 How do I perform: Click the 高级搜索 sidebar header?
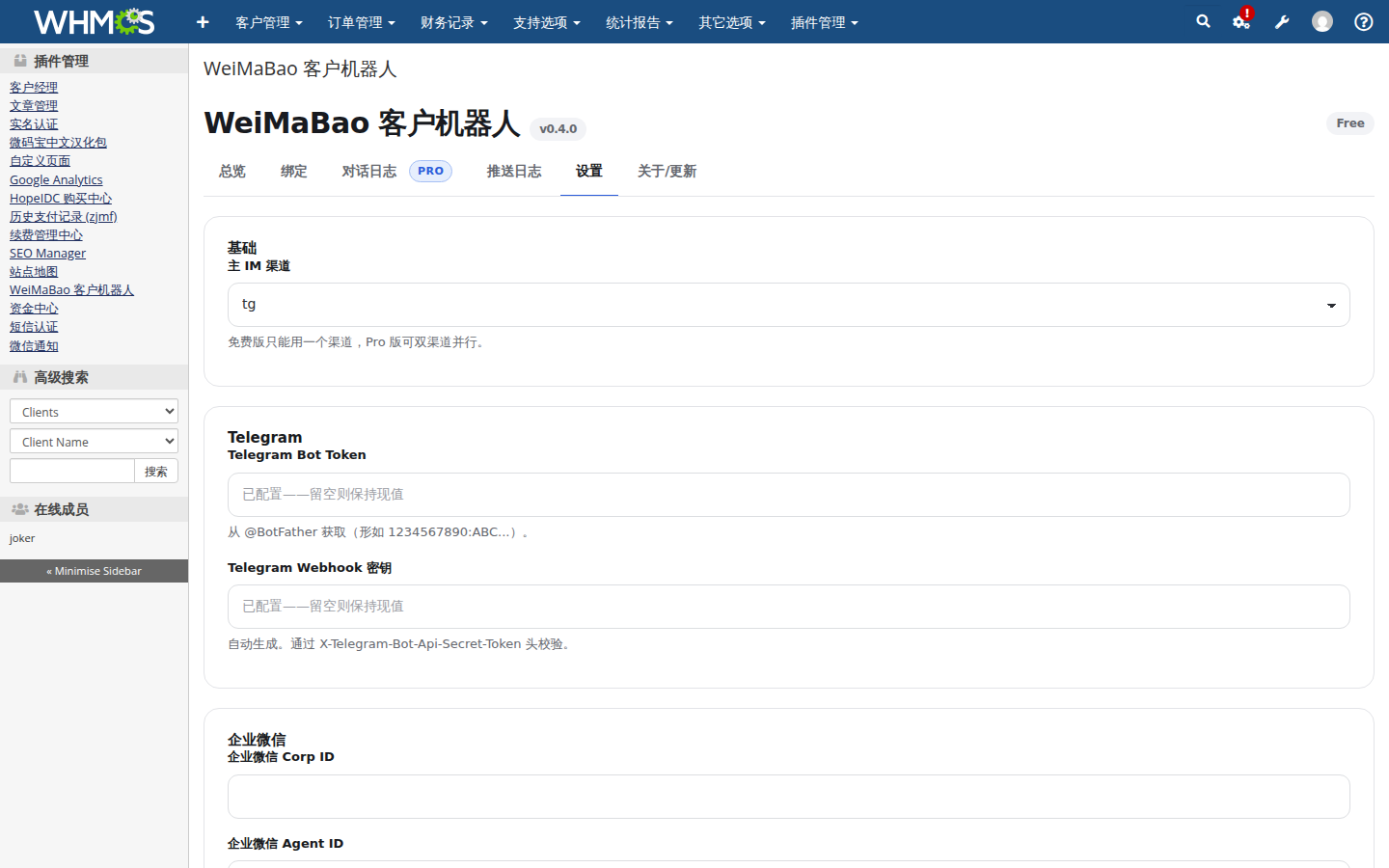click(x=94, y=377)
